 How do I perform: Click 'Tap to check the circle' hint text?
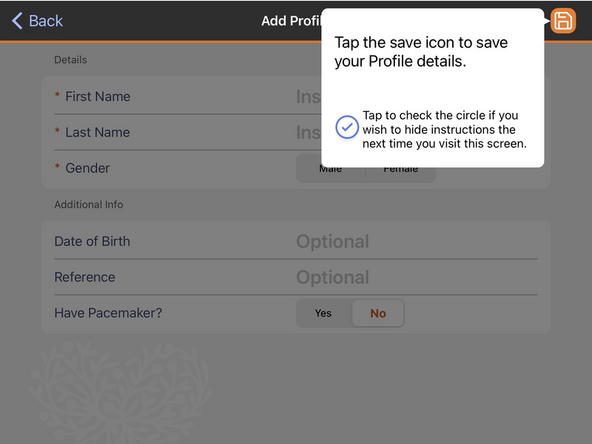(444, 130)
